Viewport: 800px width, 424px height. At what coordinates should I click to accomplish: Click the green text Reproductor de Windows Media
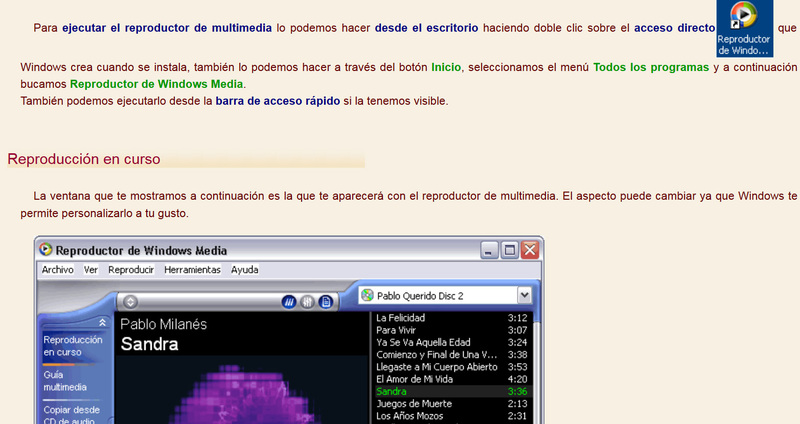pos(157,84)
